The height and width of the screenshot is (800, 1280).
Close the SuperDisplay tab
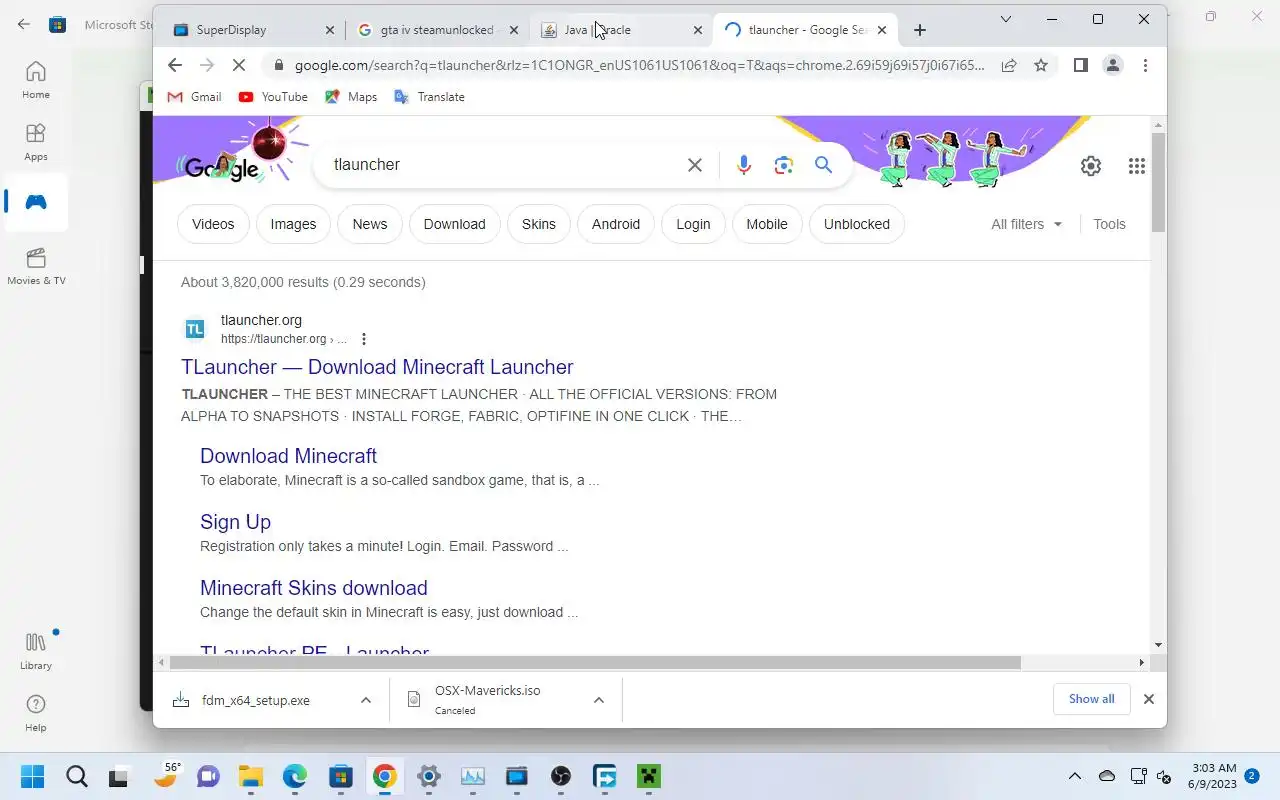330,30
